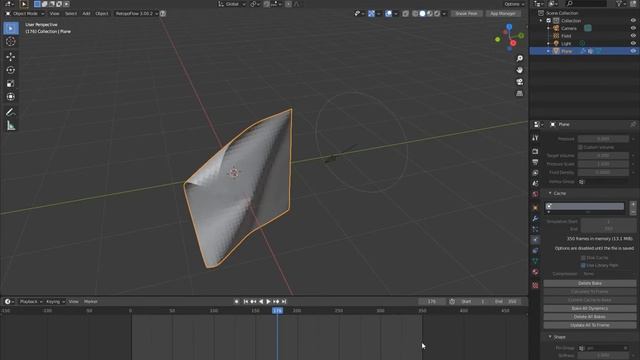This screenshot has width=640, height=360.
Task: Click the Delete Bake button
Action: (x=590, y=283)
